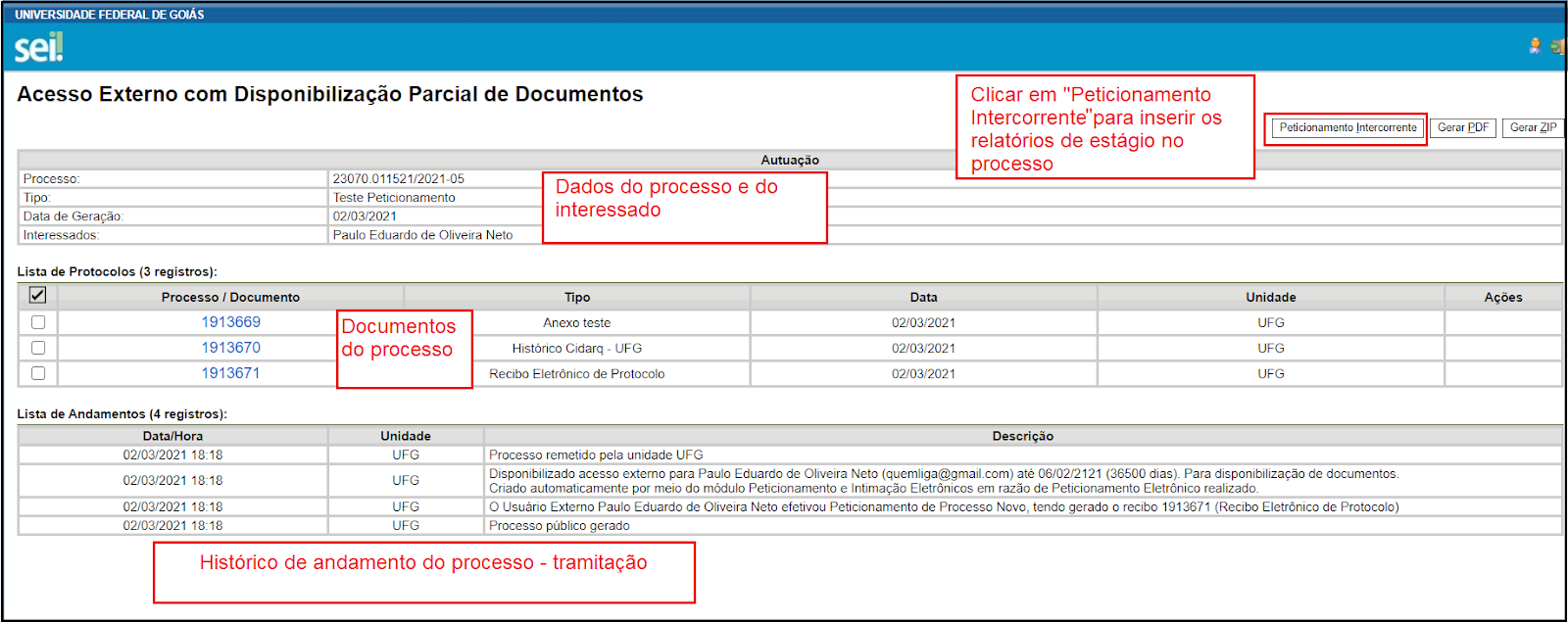Click the 'Ações' column header
Viewport: 1568px width, 622px height.
tap(1502, 297)
